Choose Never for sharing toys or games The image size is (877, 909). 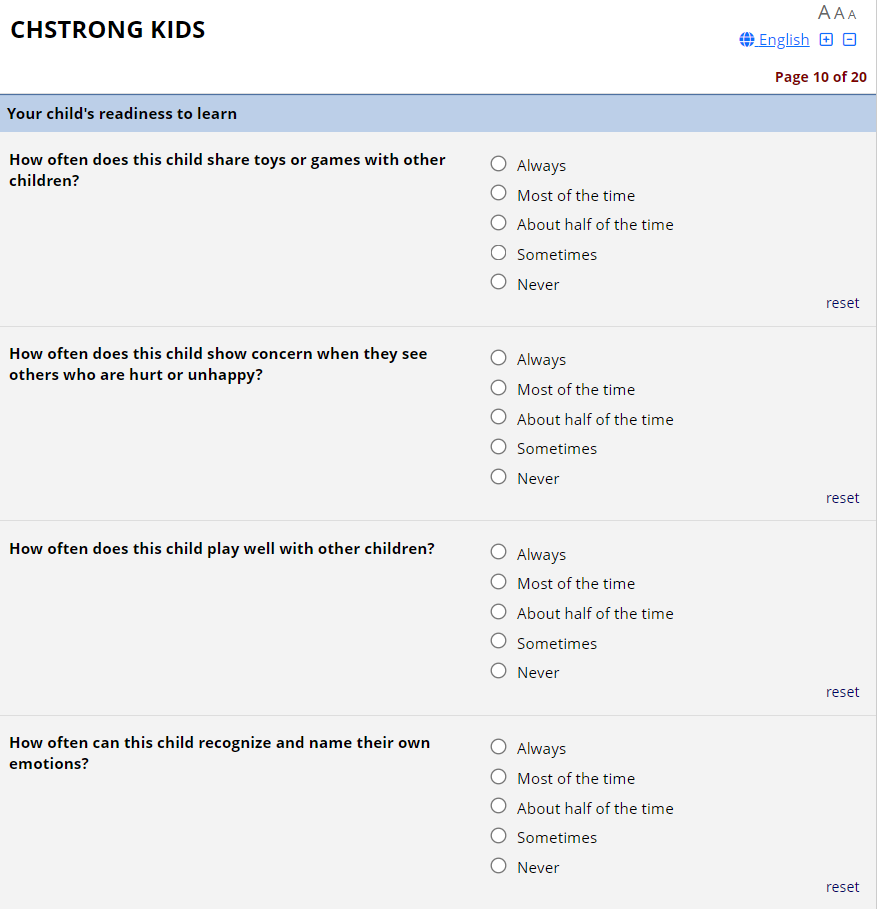click(499, 282)
